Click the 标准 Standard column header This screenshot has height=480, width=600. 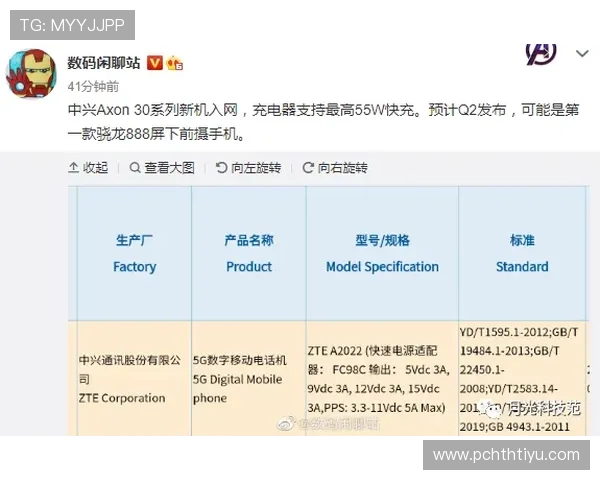[522, 253]
